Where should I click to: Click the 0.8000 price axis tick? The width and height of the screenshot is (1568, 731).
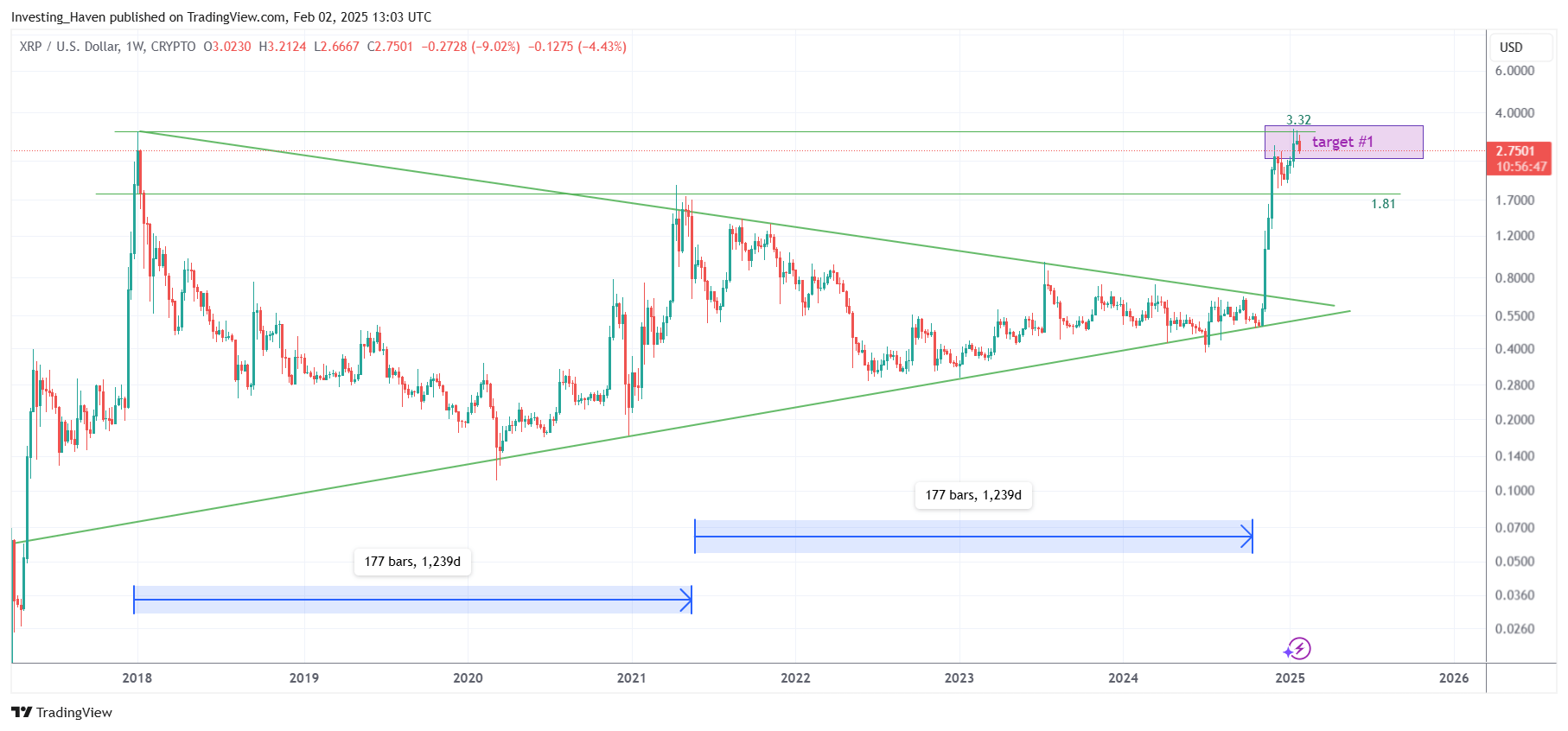(1514, 278)
